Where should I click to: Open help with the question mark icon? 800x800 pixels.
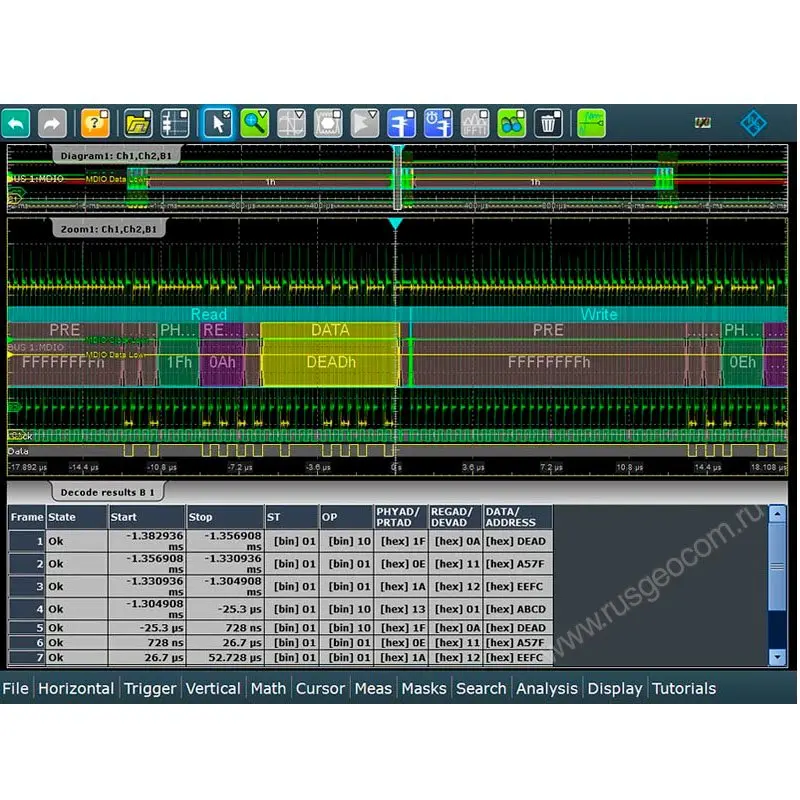pos(95,123)
